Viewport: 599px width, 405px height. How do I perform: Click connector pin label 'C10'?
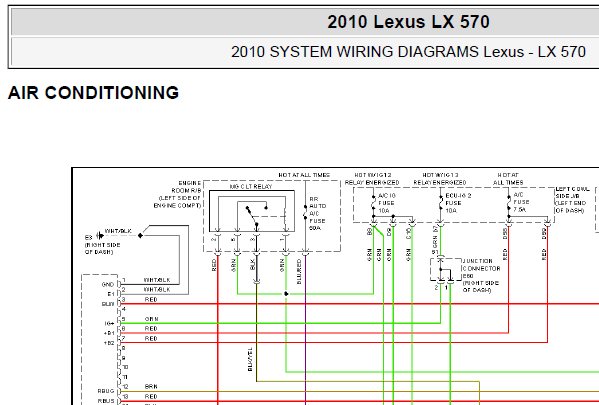pos(408,233)
